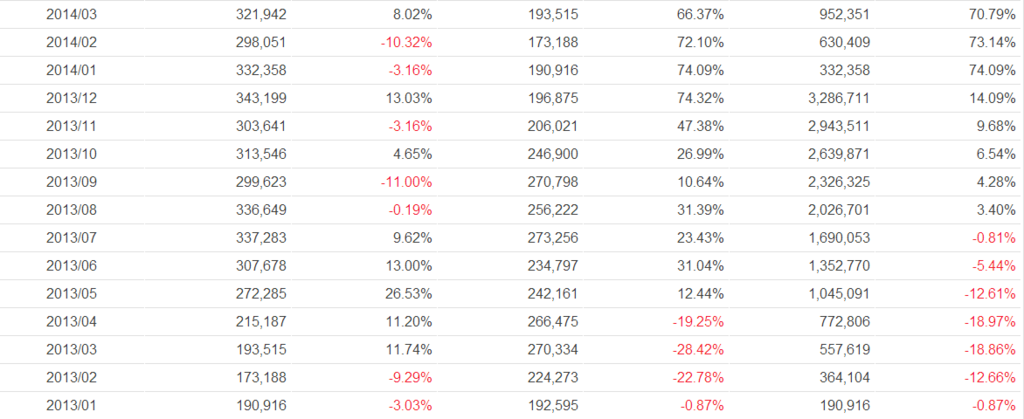Viewport: 1024px width, 419px height.
Task: Select the red -0.19% percentage
Action: click(414, 210)
